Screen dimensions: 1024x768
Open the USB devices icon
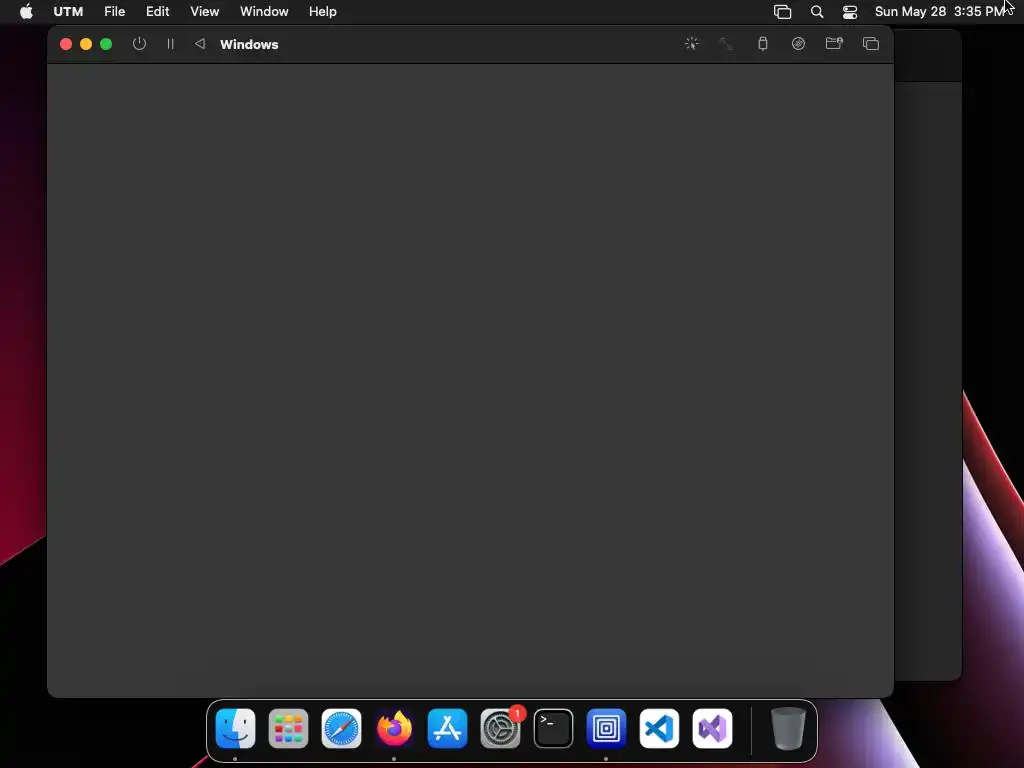tap(762, 44)
